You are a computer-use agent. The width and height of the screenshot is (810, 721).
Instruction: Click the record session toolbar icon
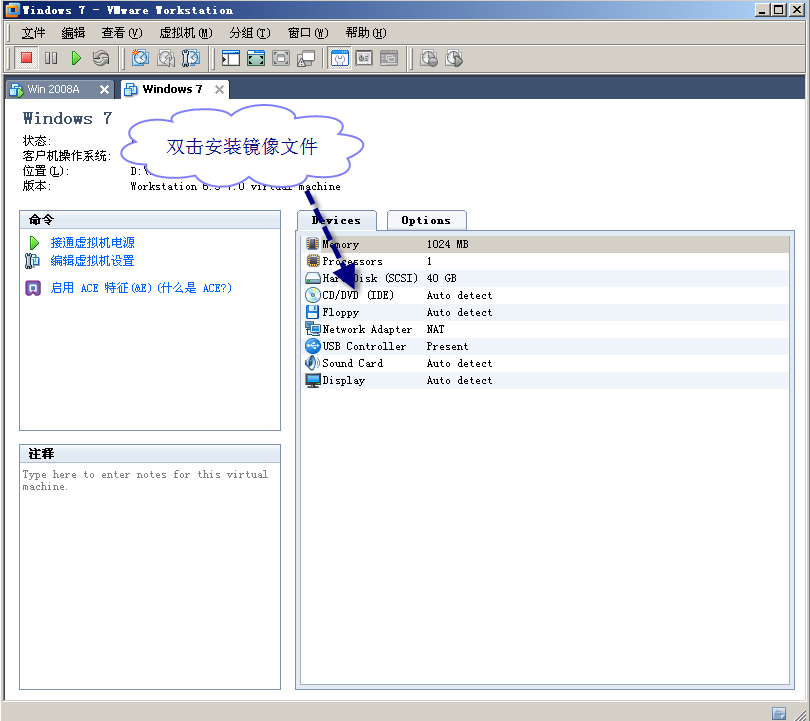(429, 58)
